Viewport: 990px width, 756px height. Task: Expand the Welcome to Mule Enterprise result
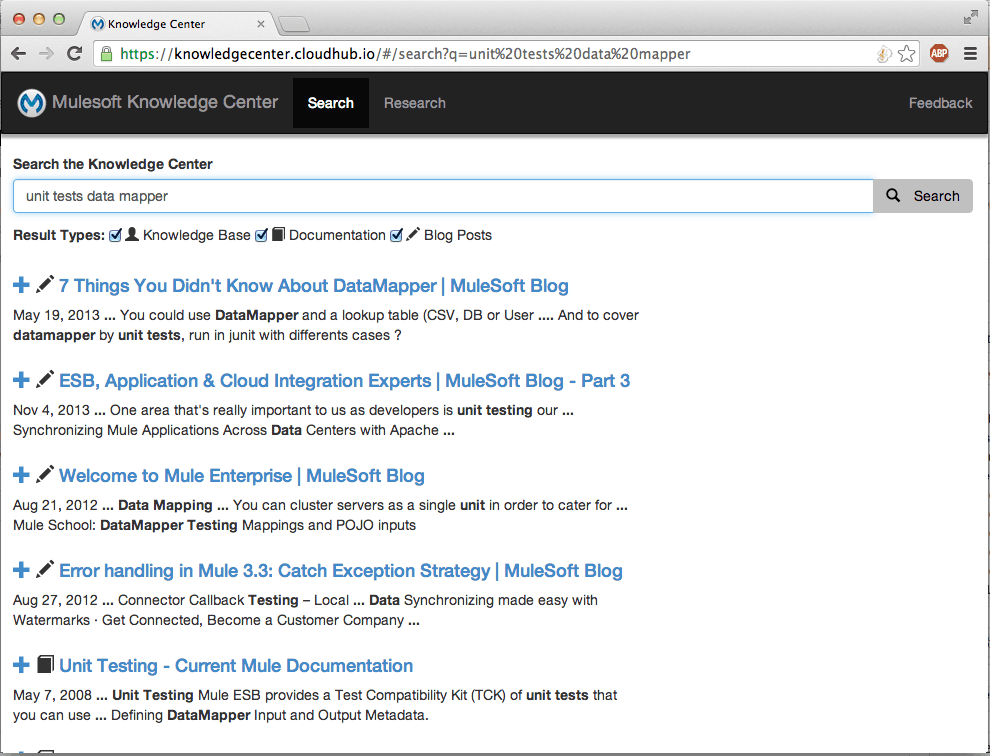coord(21,476)
